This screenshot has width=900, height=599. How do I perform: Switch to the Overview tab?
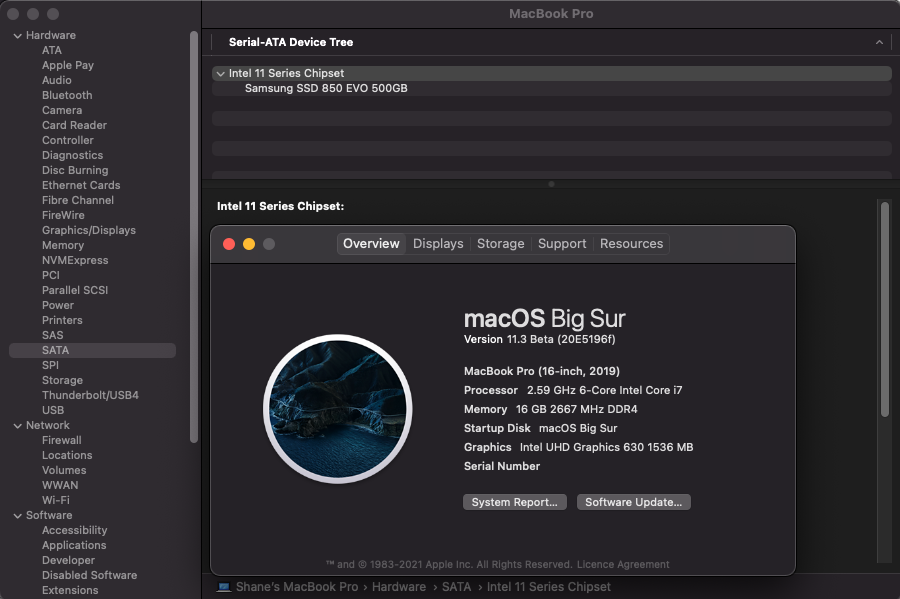371,244
